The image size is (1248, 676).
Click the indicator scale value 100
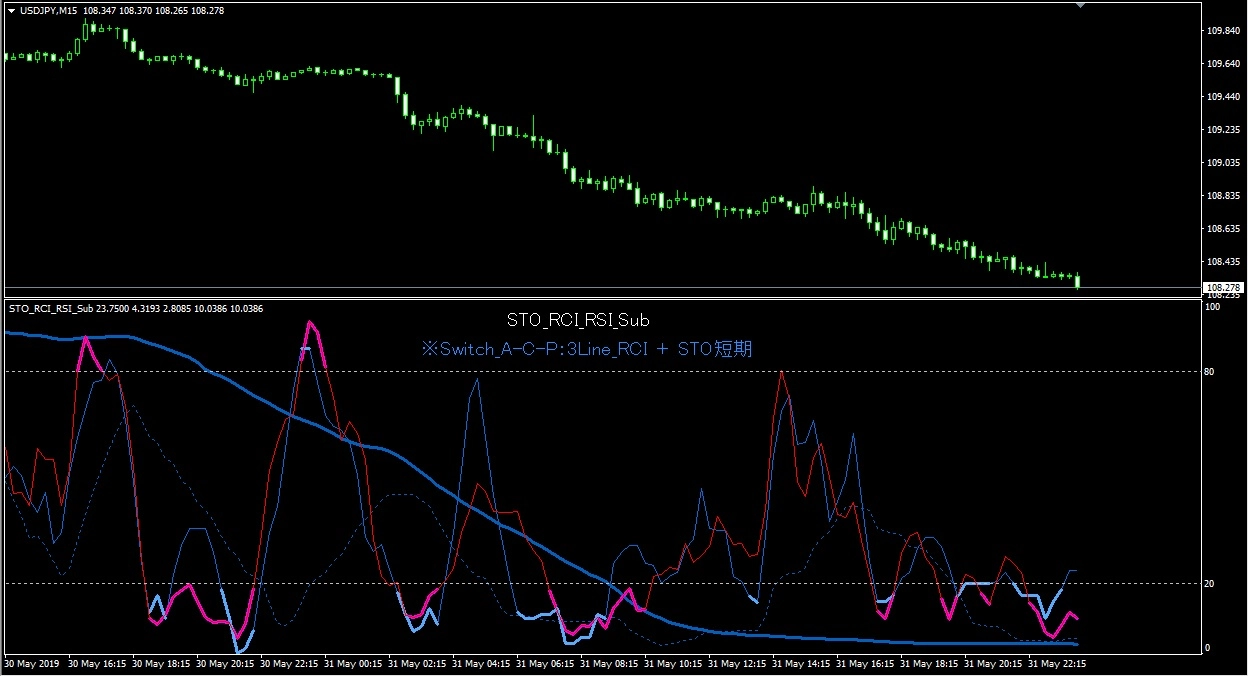point(1214,307)
